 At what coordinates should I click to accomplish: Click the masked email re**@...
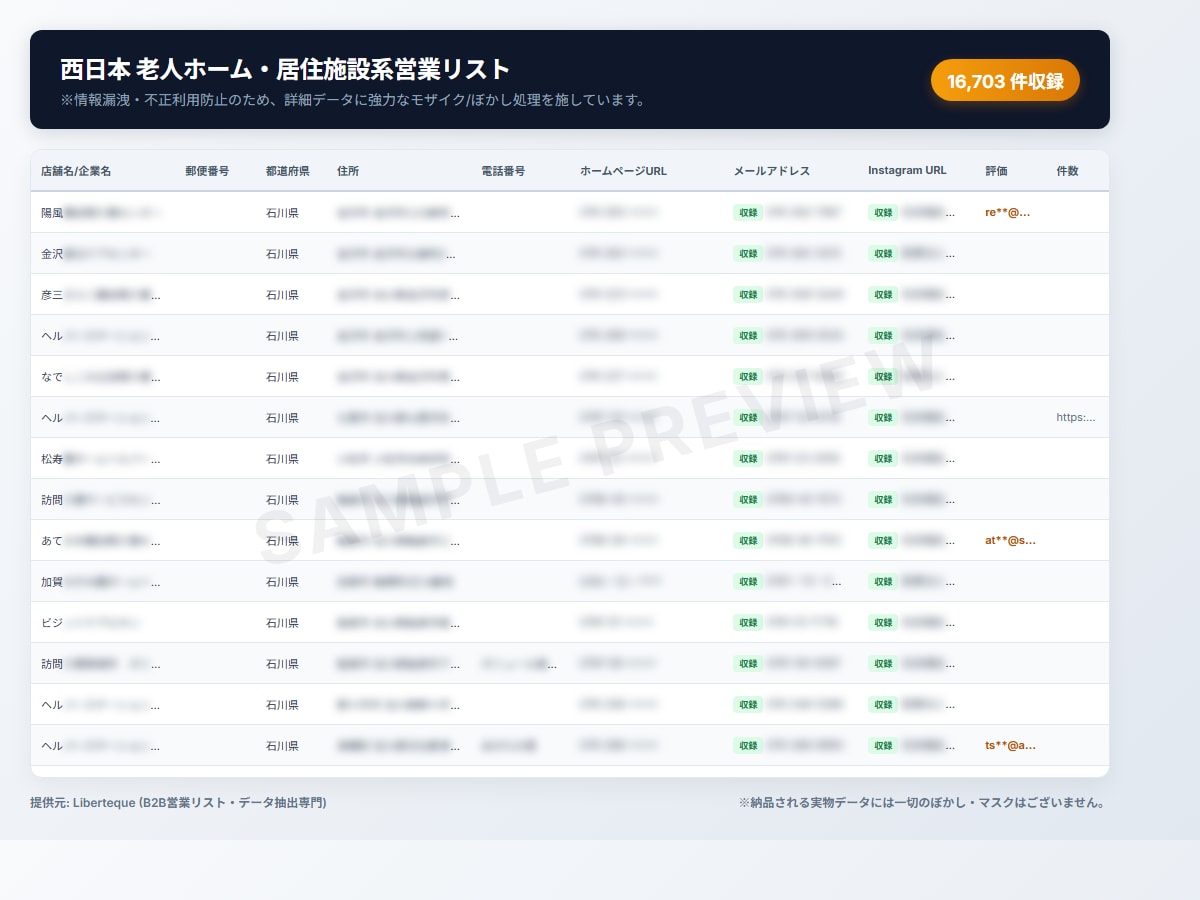click(1007, 213)
